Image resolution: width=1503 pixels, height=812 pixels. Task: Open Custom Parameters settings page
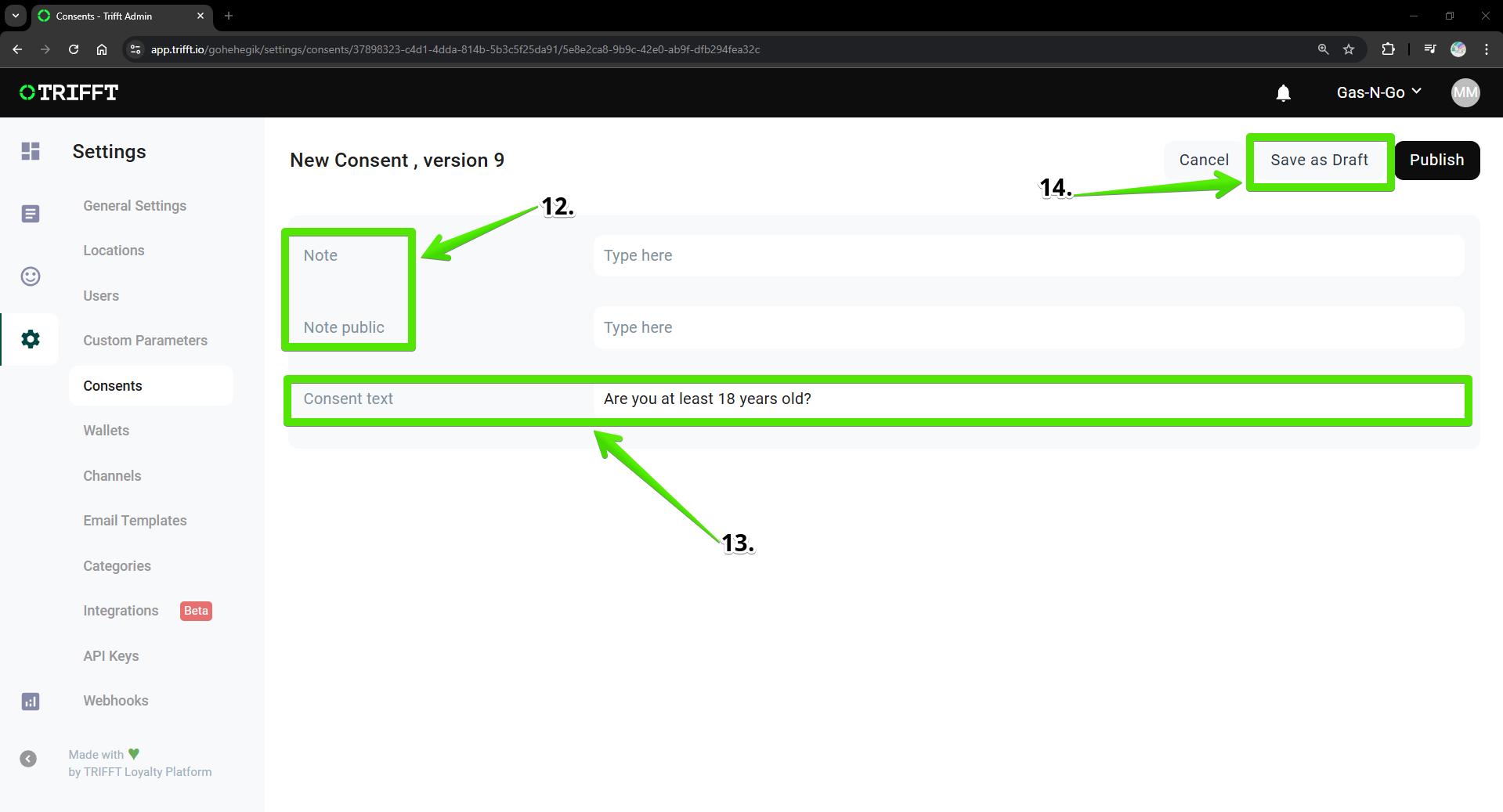tap(145, 341)
